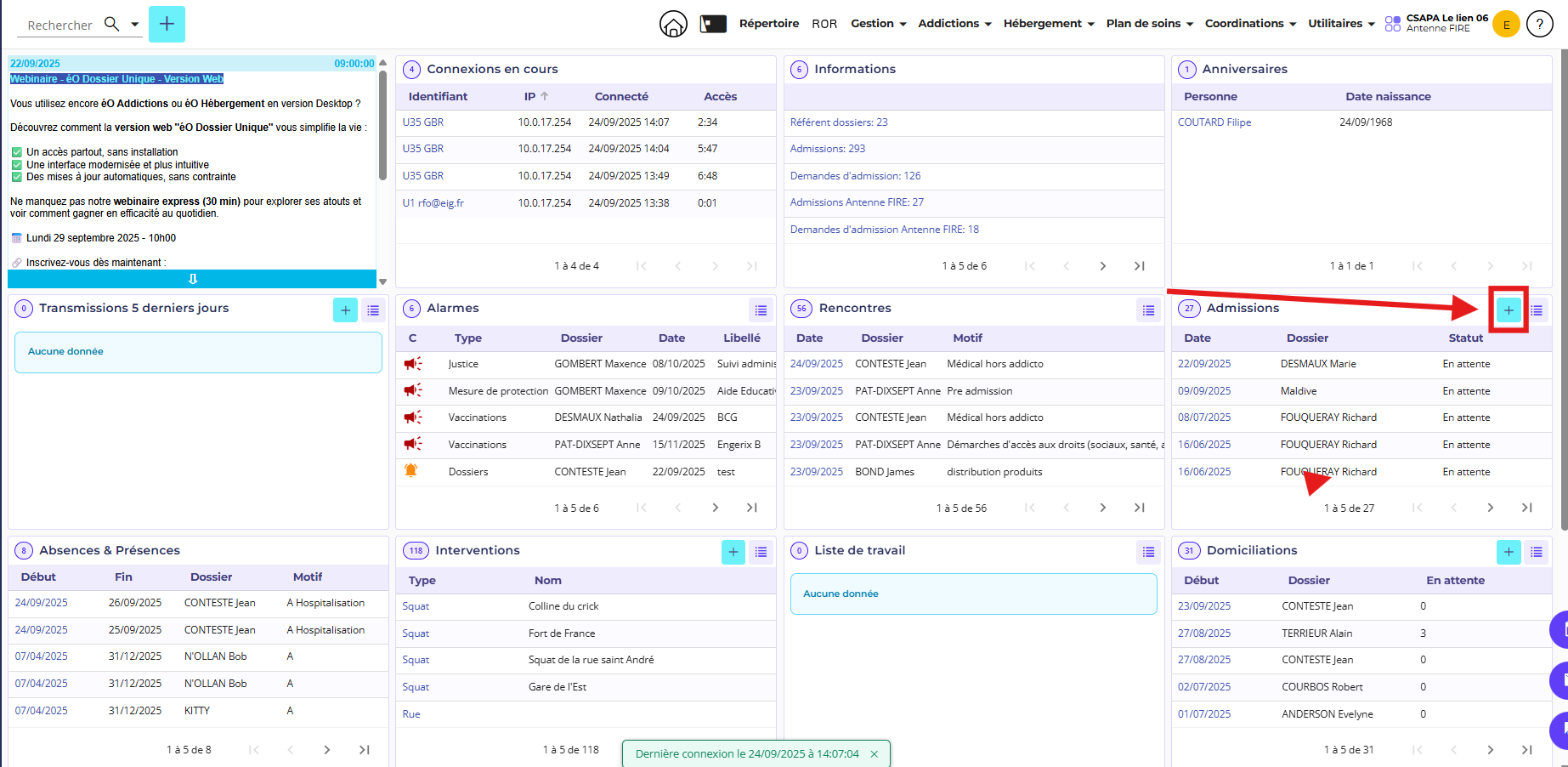Open the Demandes d'admission: 126 link
The image size is (1568, 767).
(855, 176)
